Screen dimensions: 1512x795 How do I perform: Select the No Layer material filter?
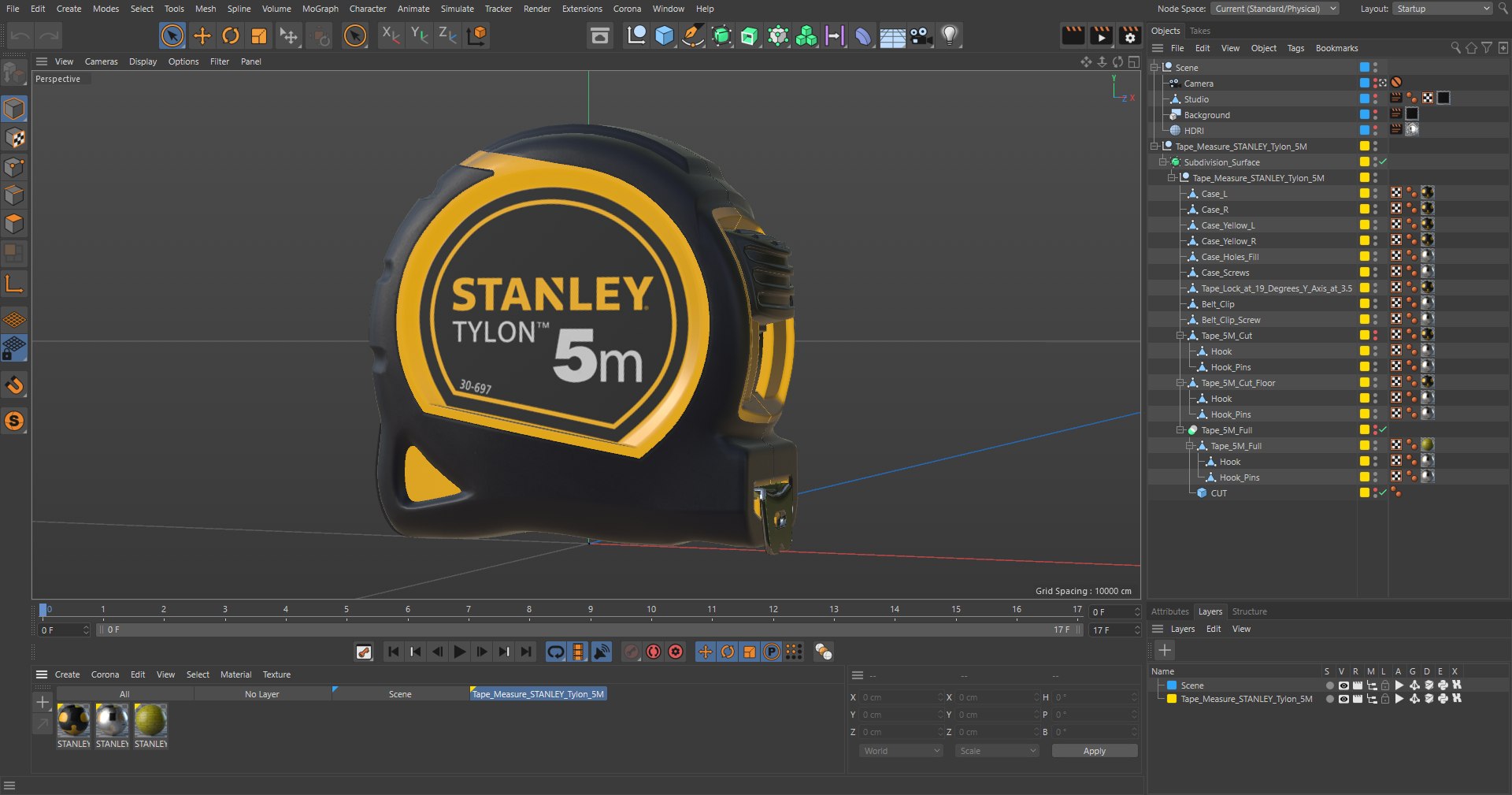pyautogui.click(x=262, y=694)
